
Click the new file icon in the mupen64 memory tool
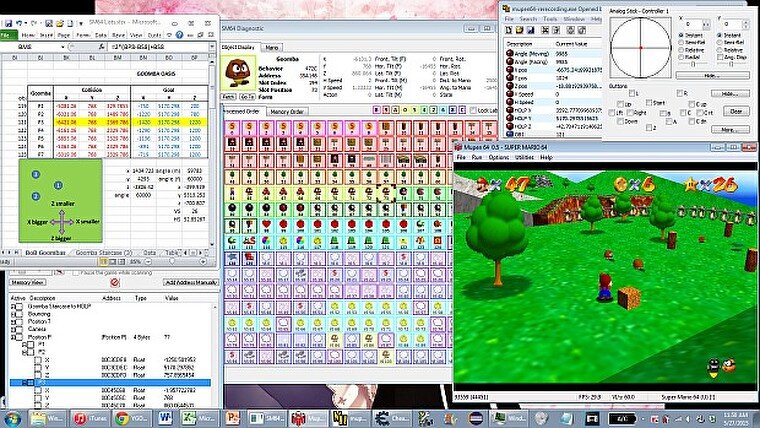pos(508,30)
